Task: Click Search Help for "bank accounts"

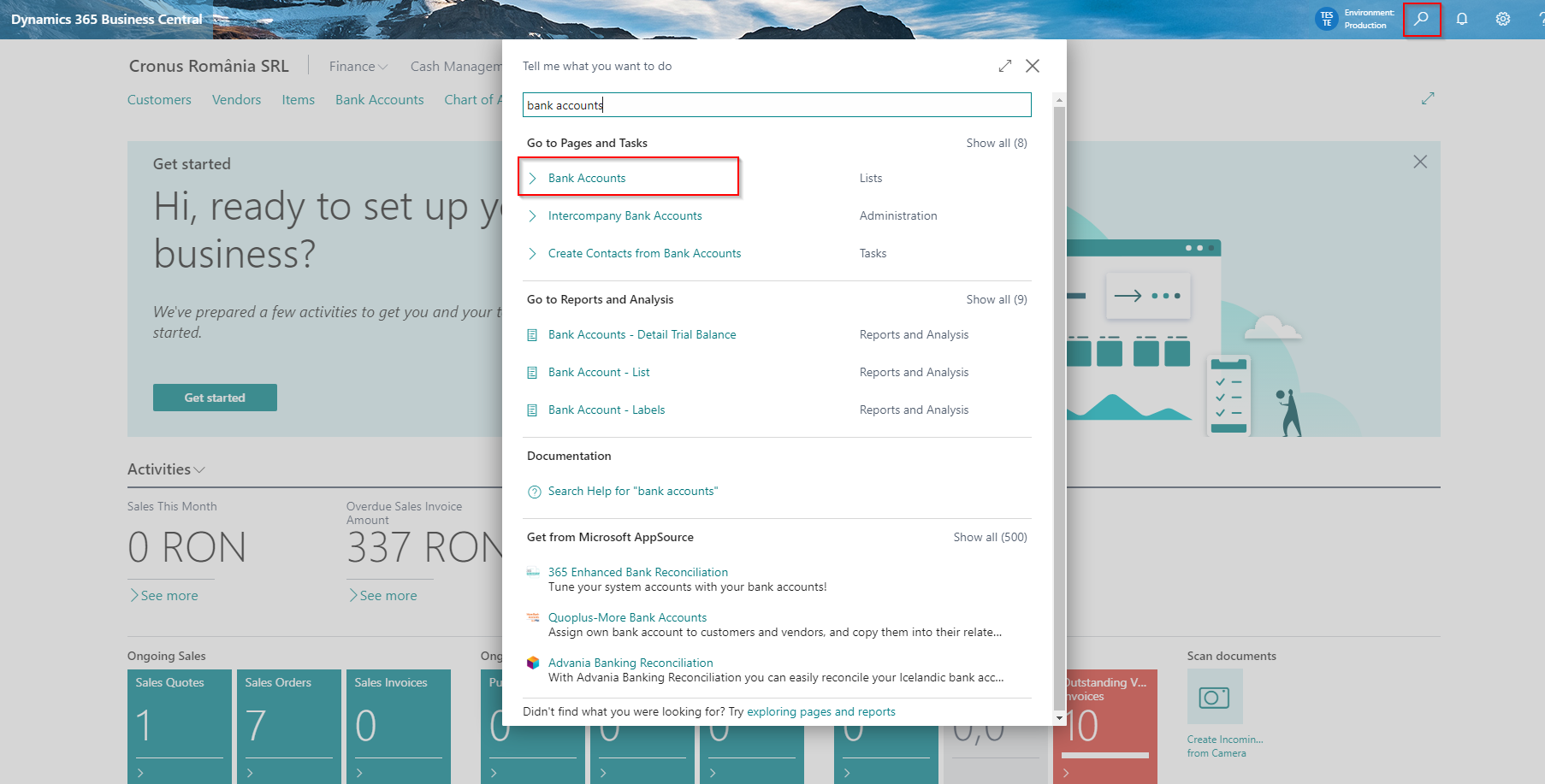Action: click(633, 491)
